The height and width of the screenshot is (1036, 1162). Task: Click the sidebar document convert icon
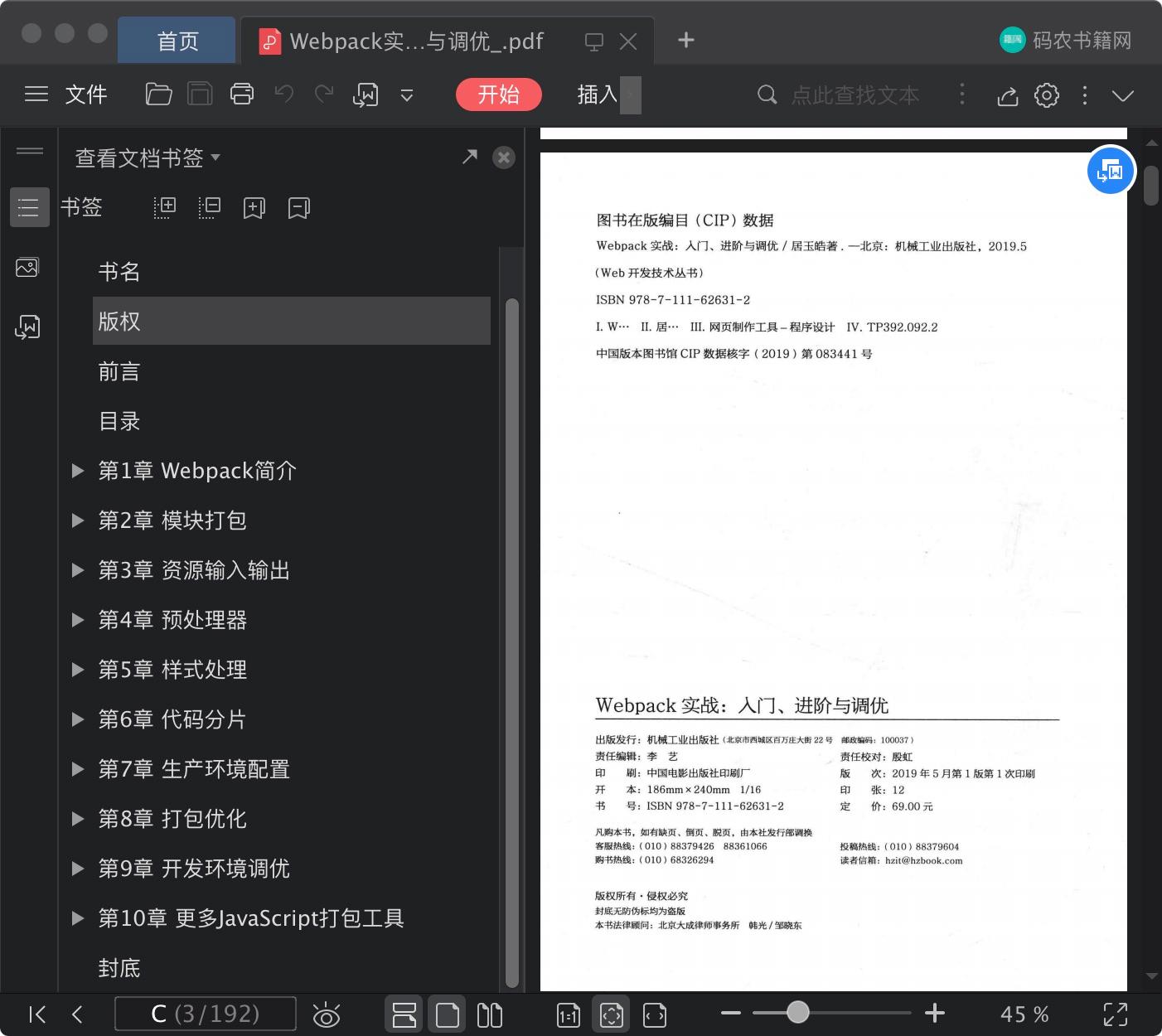coord(27,327)
